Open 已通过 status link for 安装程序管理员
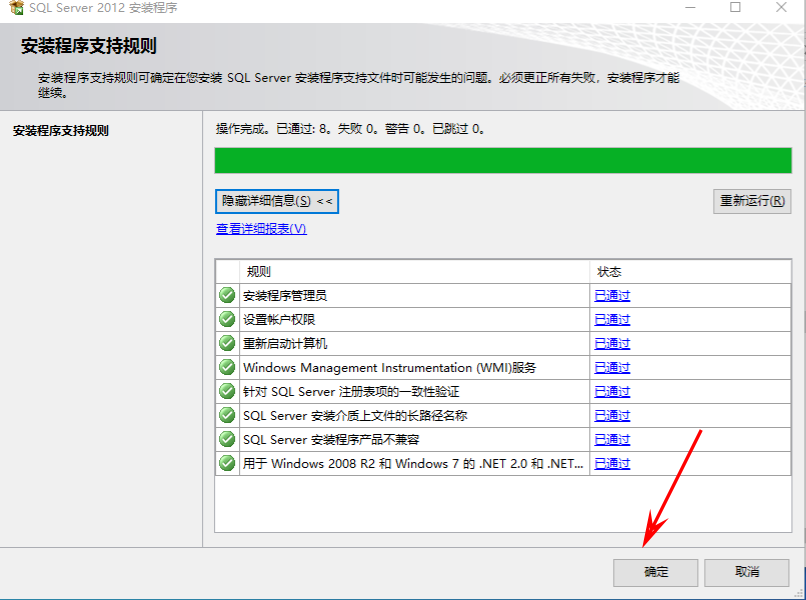The height and width of the screenshot is (600, 806). coord(612,296)
